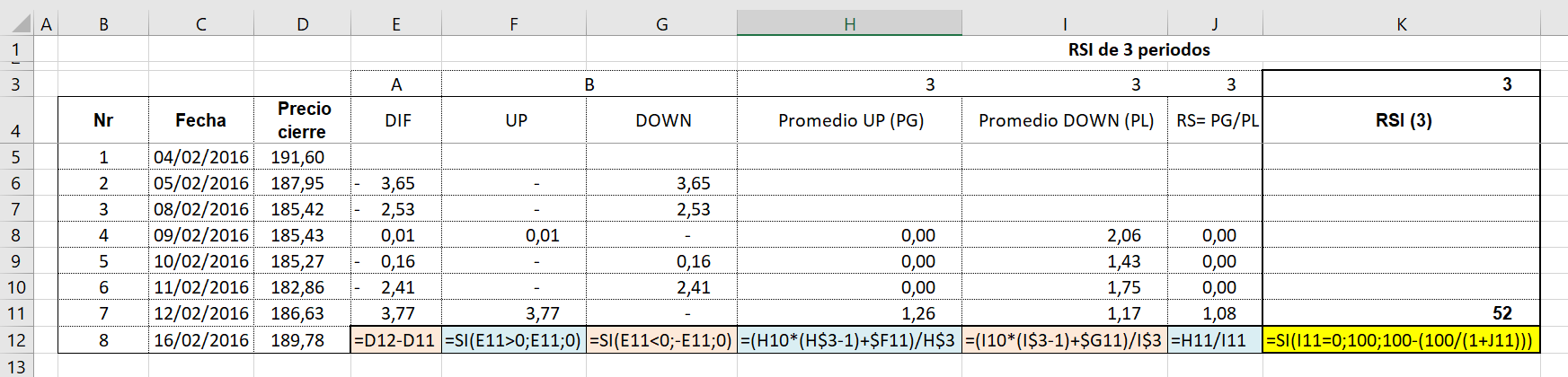Image resolution: width=1568 pixels, height=377 pixels.
Task: Click the =SI(E11>0;E11;0) formula cell
Action: [513, 340]
